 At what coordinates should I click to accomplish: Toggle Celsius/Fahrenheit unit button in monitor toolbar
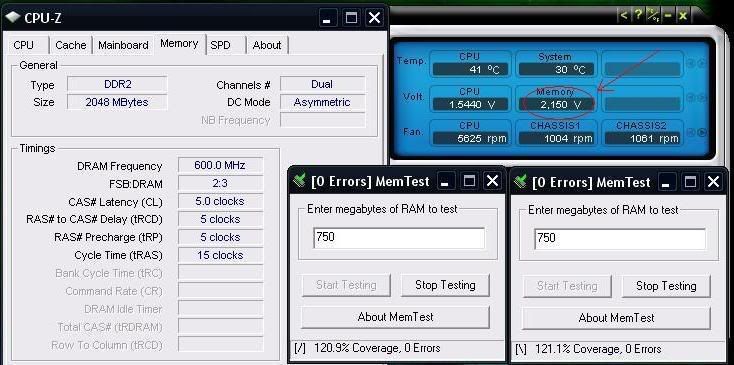pos(653,15)
